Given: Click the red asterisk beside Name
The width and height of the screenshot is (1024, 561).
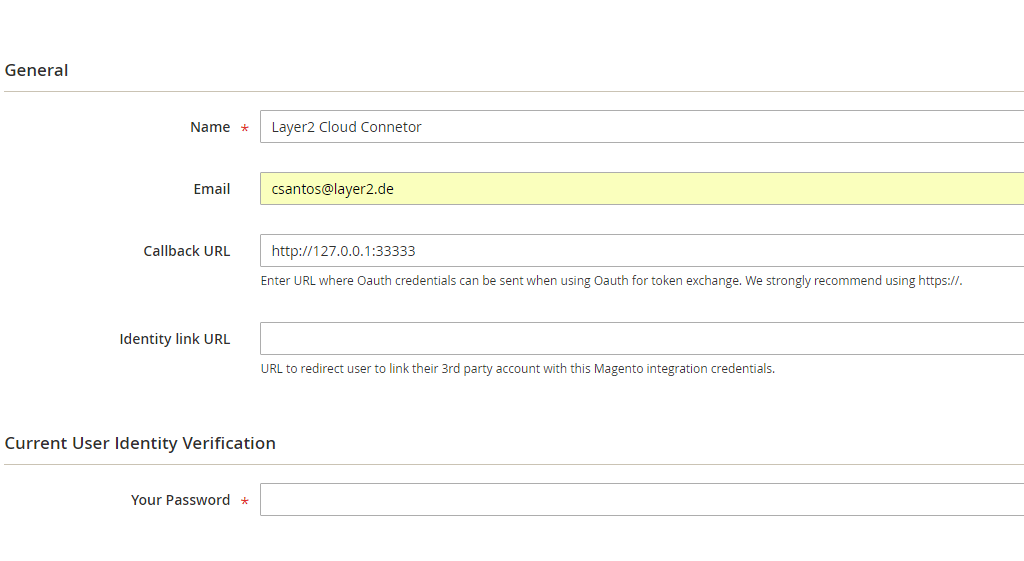Looking at the screenshot, I should tap(245, 129).
